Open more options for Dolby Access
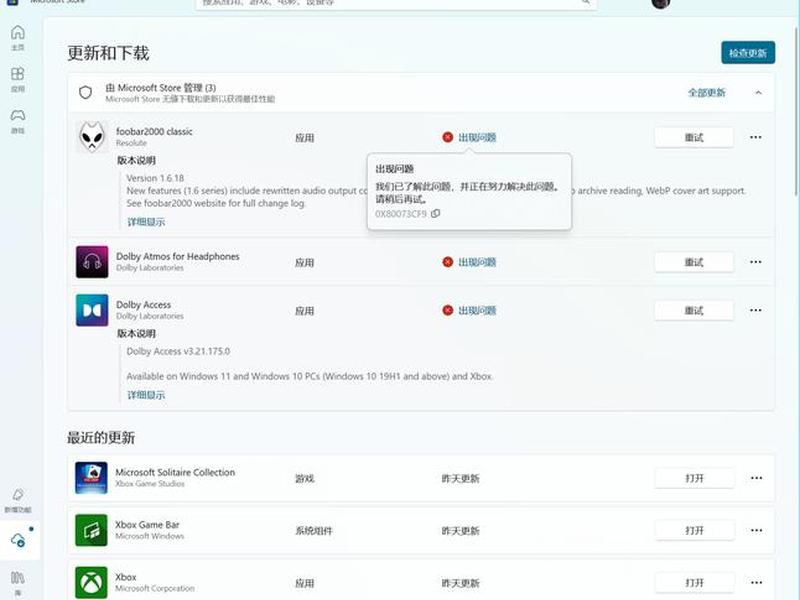 [x=756, y=310]
